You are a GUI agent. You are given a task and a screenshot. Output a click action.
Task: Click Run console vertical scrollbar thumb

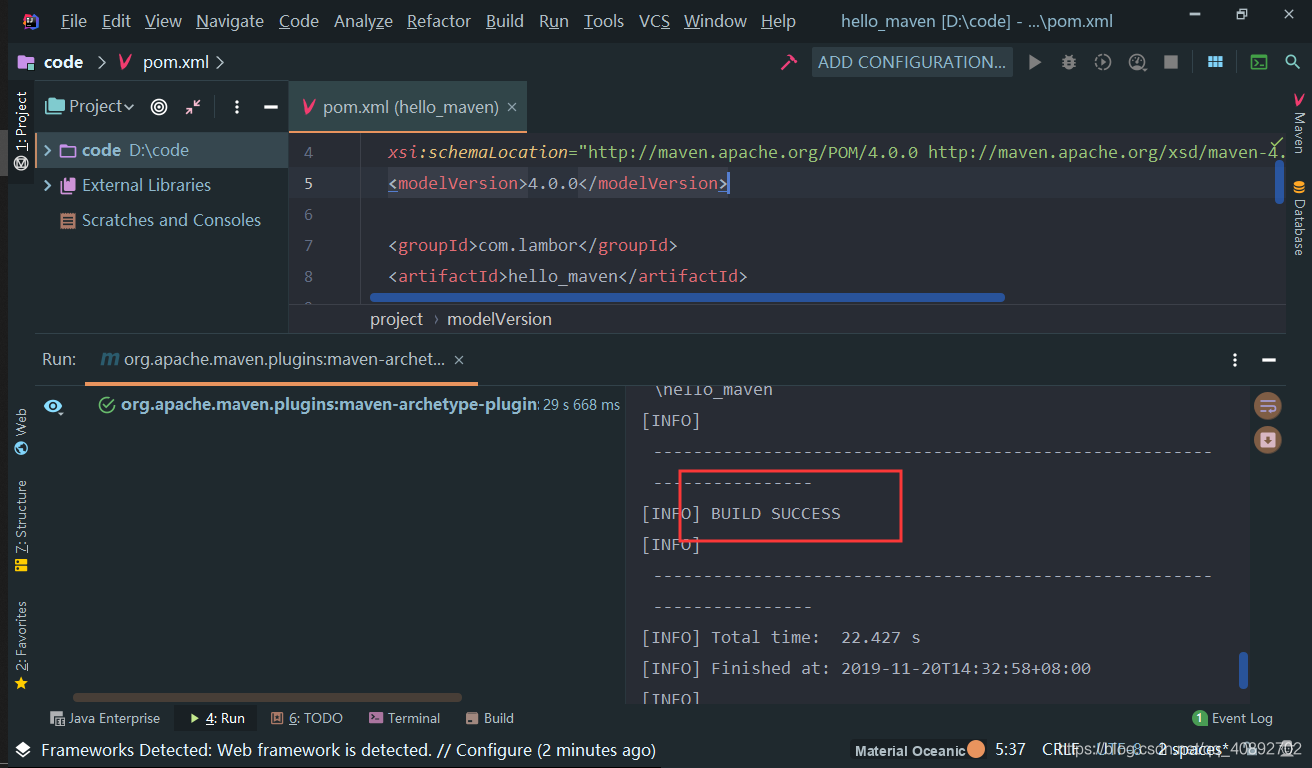click(x=1243, y=670)
